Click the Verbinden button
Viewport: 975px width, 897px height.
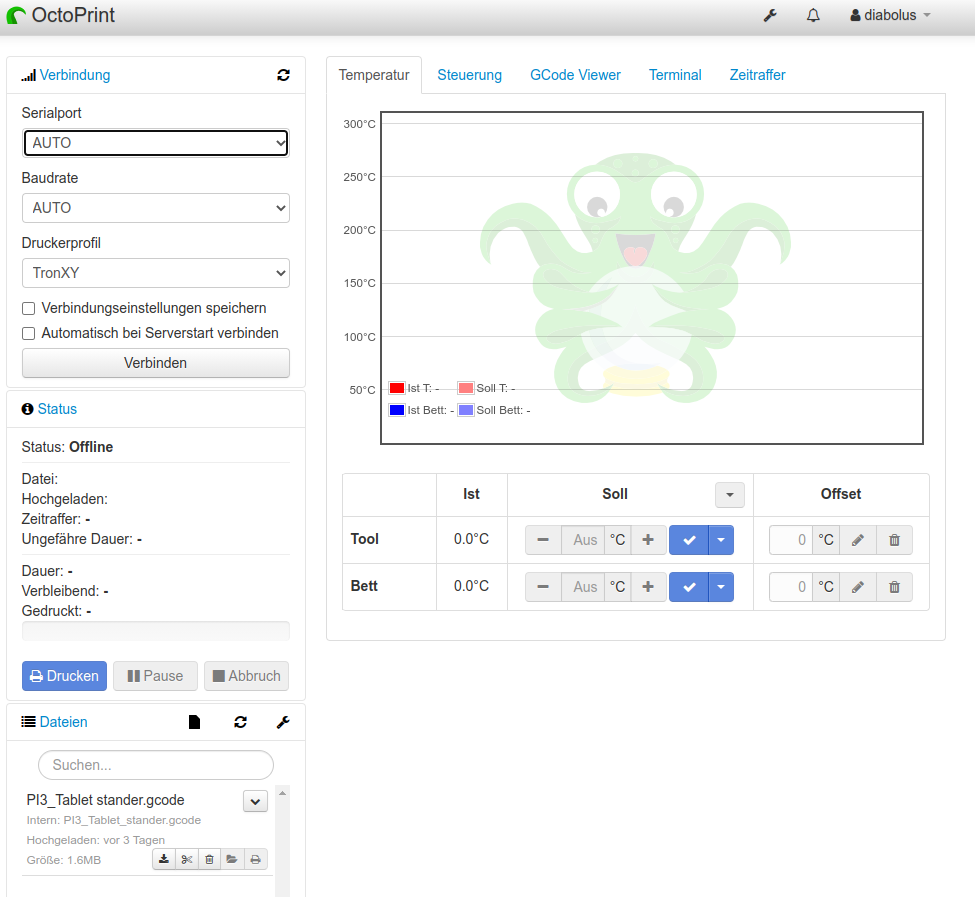coord(155,363)
